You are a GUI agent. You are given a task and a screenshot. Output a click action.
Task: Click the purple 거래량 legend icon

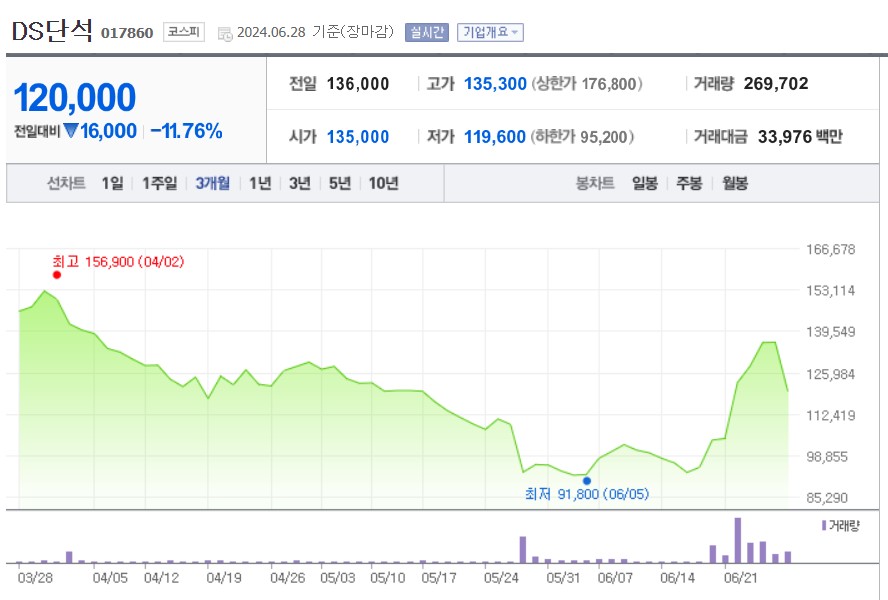824,526
